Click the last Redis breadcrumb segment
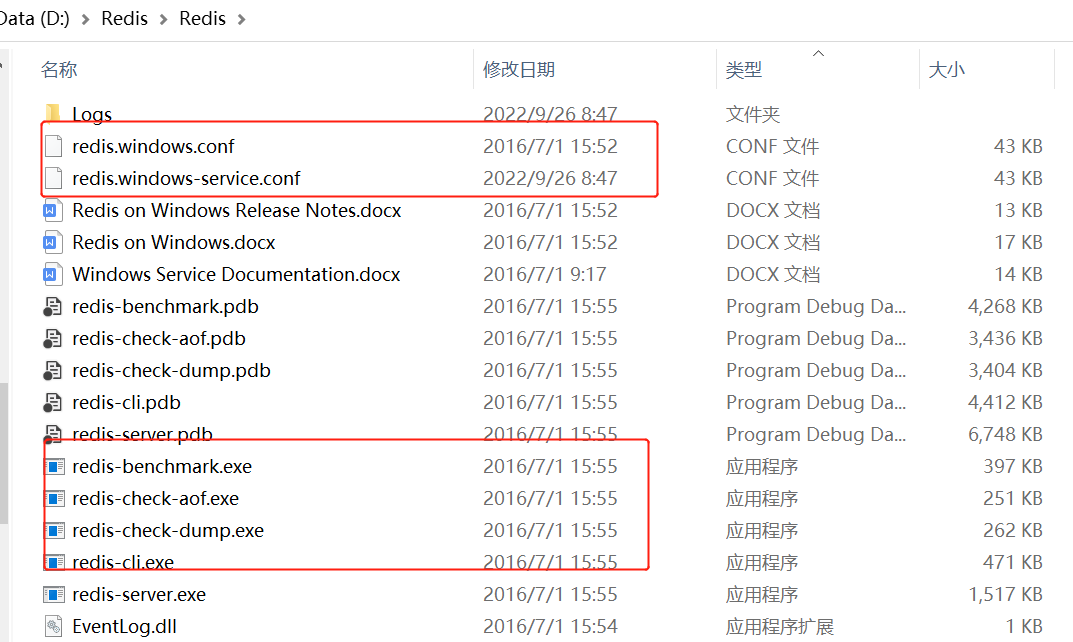 tap(203, 18)
